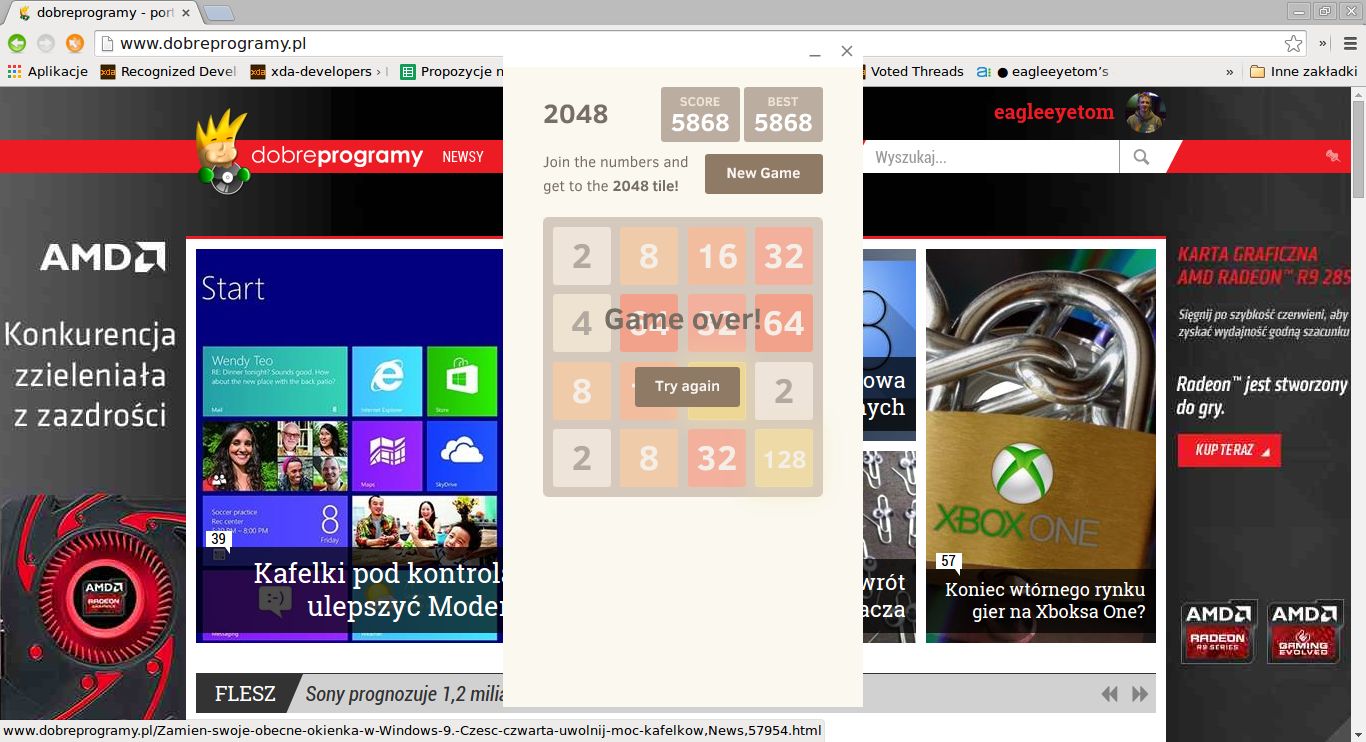Click the 128 tile on the board
Image resolution: width=1366 pixels, height=742 pixels.
pos(784,458)
